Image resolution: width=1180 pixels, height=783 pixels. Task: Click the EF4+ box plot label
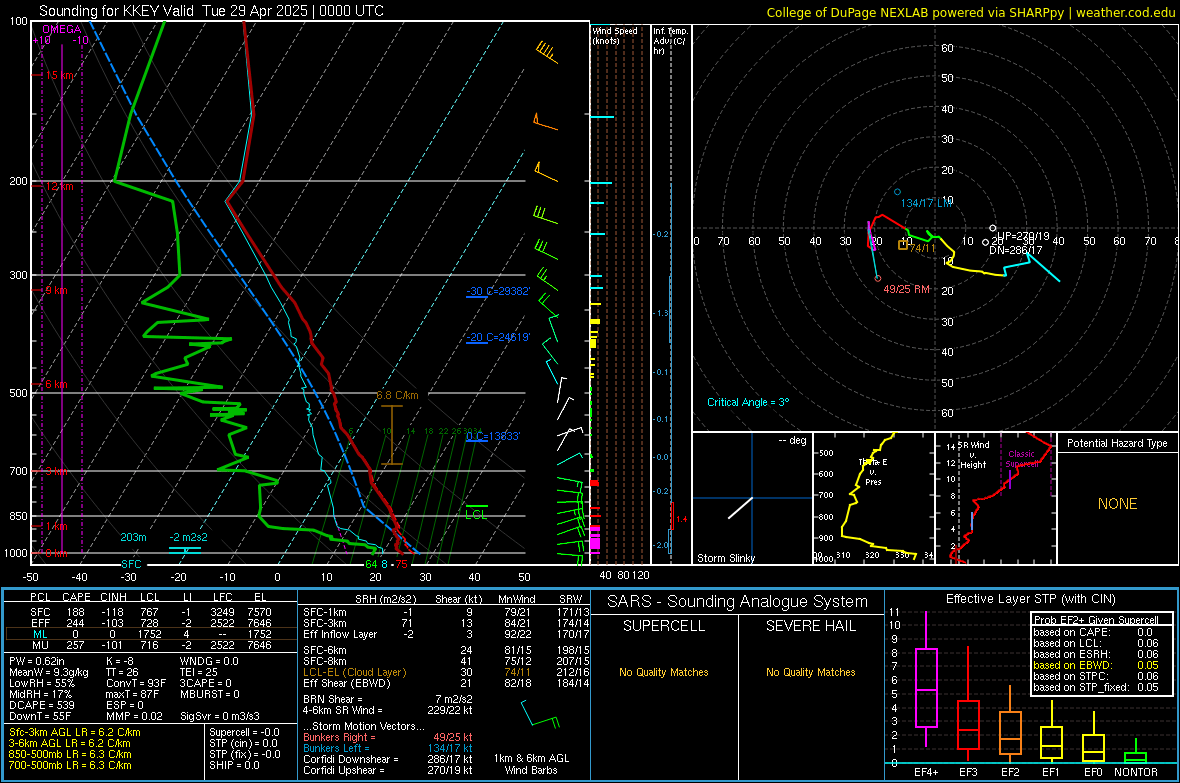pos(926,772)
